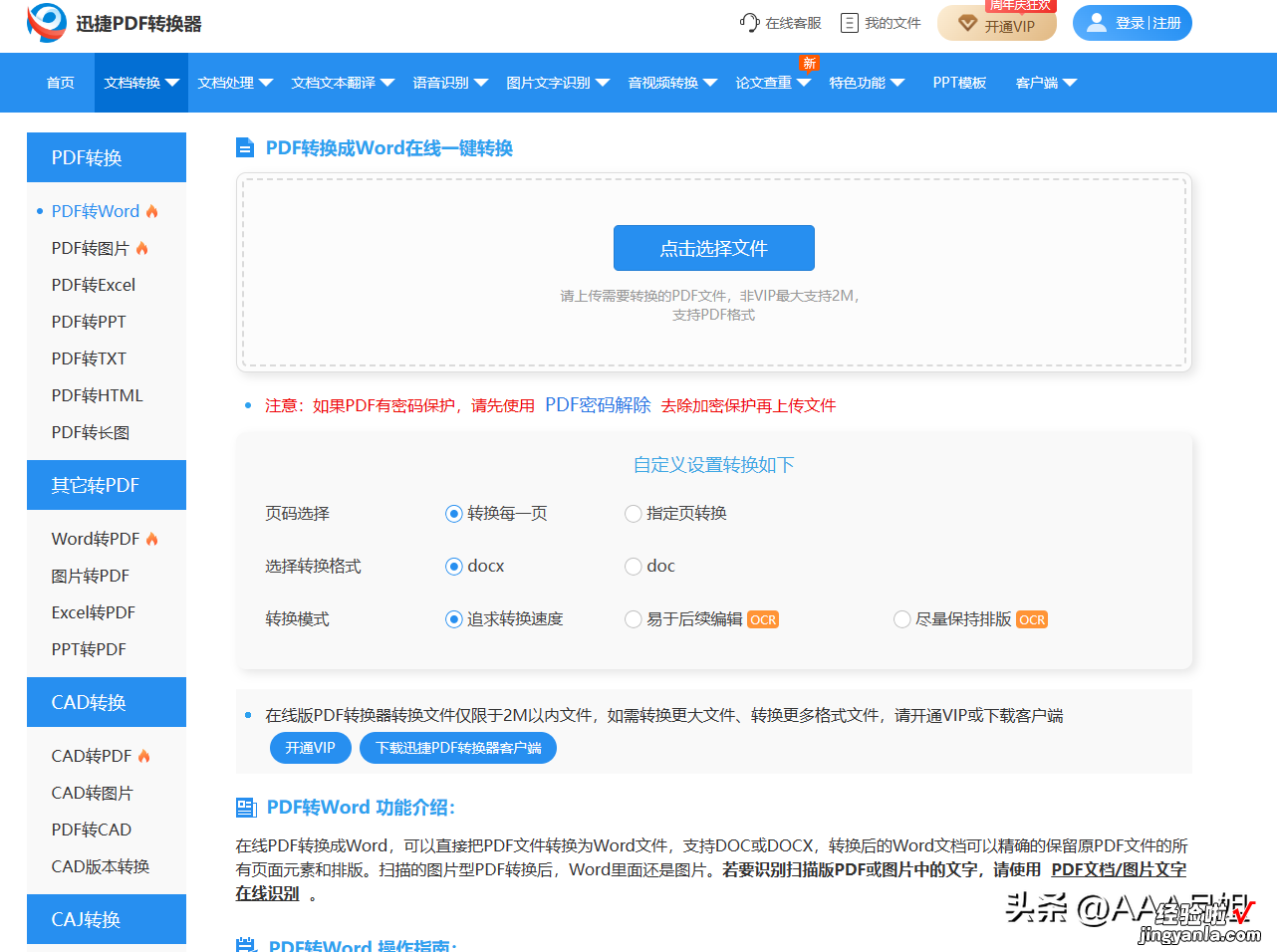Expand the 文档转换 dropdown menu
Screen dimensions: 1277x952
point(141,83)
